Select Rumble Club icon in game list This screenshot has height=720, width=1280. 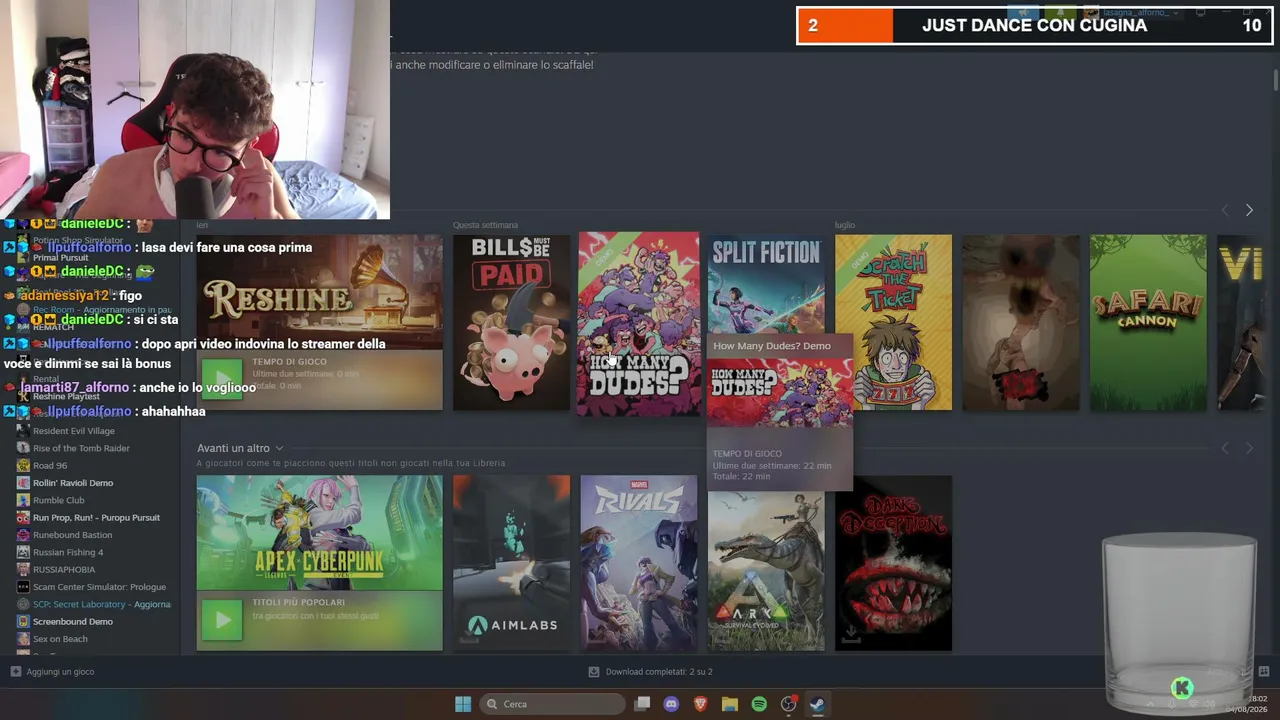(24, 500)
